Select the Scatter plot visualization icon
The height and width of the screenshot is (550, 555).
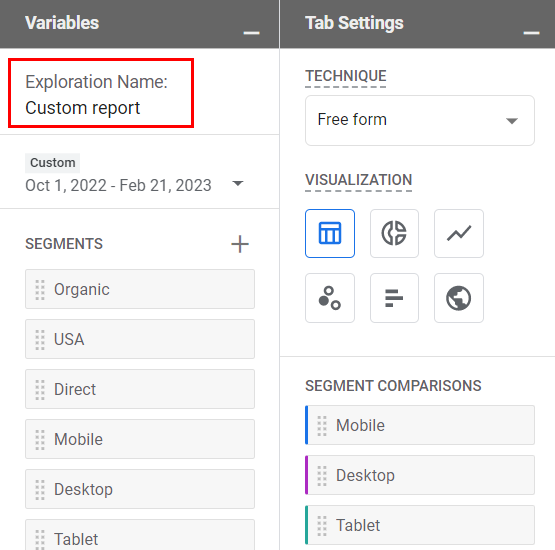330,298
